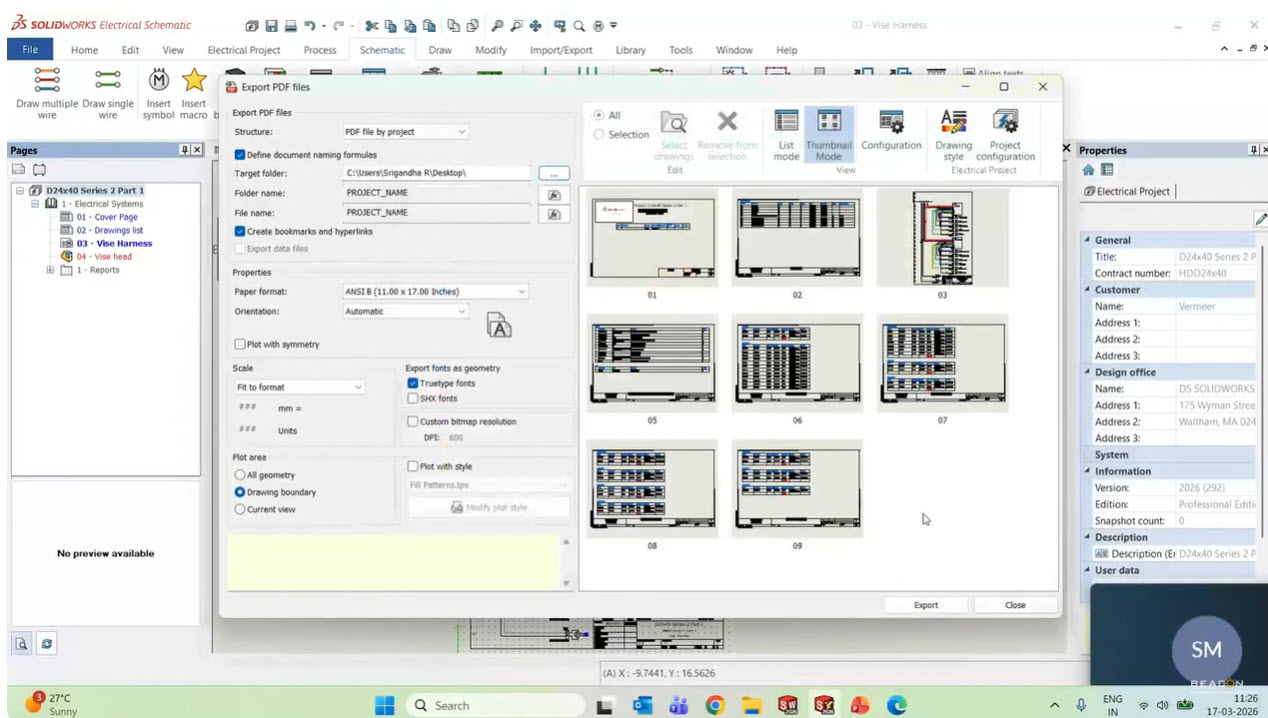Screen dimensions: 1268x718
Task: Uncheck Create bookmarks and hyperlinks
Action: point(240,231)
